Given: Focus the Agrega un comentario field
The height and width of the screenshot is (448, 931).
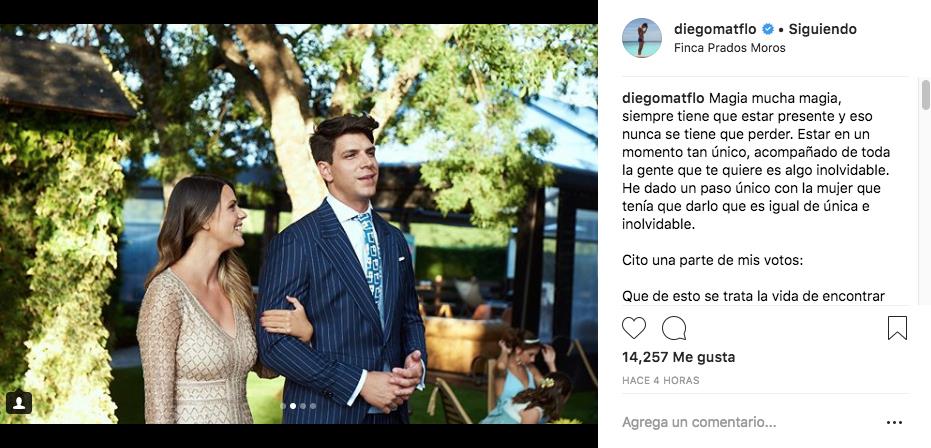Looking at the screenshot, I should [x=748, y=422].
